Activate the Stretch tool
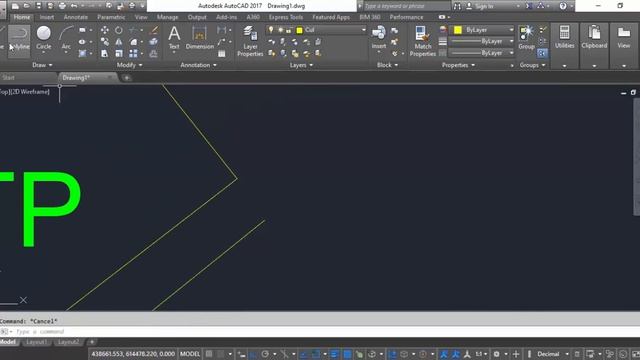 point(104,53)
